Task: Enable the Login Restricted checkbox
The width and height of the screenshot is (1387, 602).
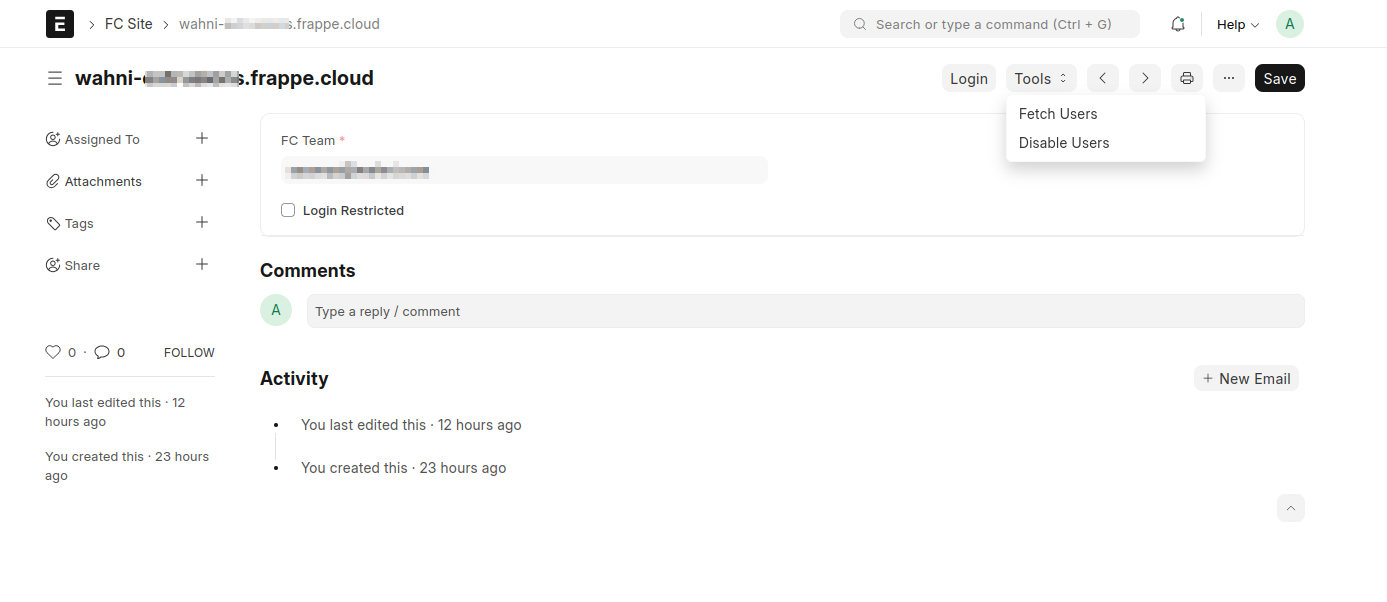Action: [x=288, y=210]
